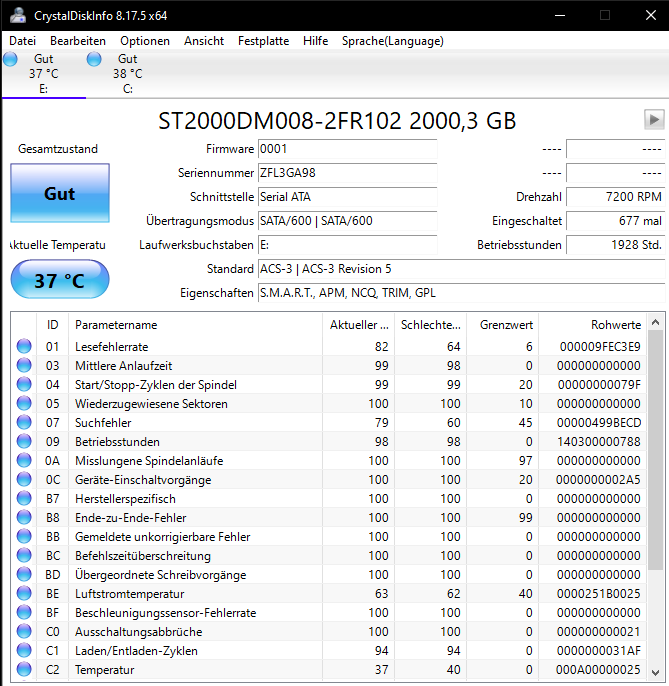Select the Lesefehlerrate parameter name
669x686 pixels.
112,347
